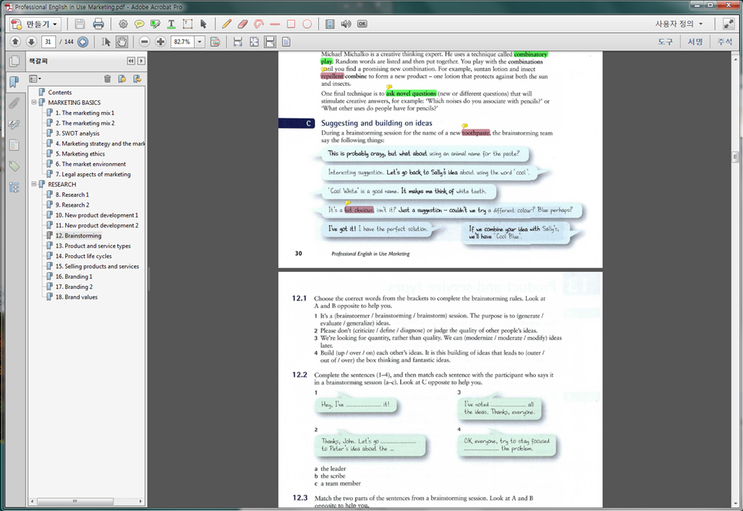
Task: Open the tags panel icon
Action: click(x=14, y=166)
